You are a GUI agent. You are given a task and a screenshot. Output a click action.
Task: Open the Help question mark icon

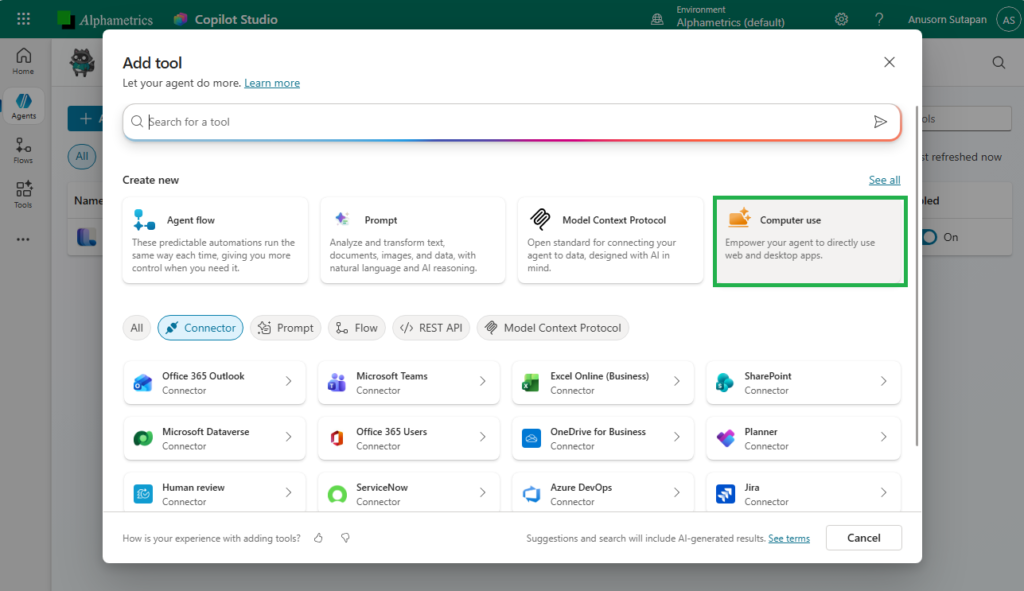click(879, 19)
